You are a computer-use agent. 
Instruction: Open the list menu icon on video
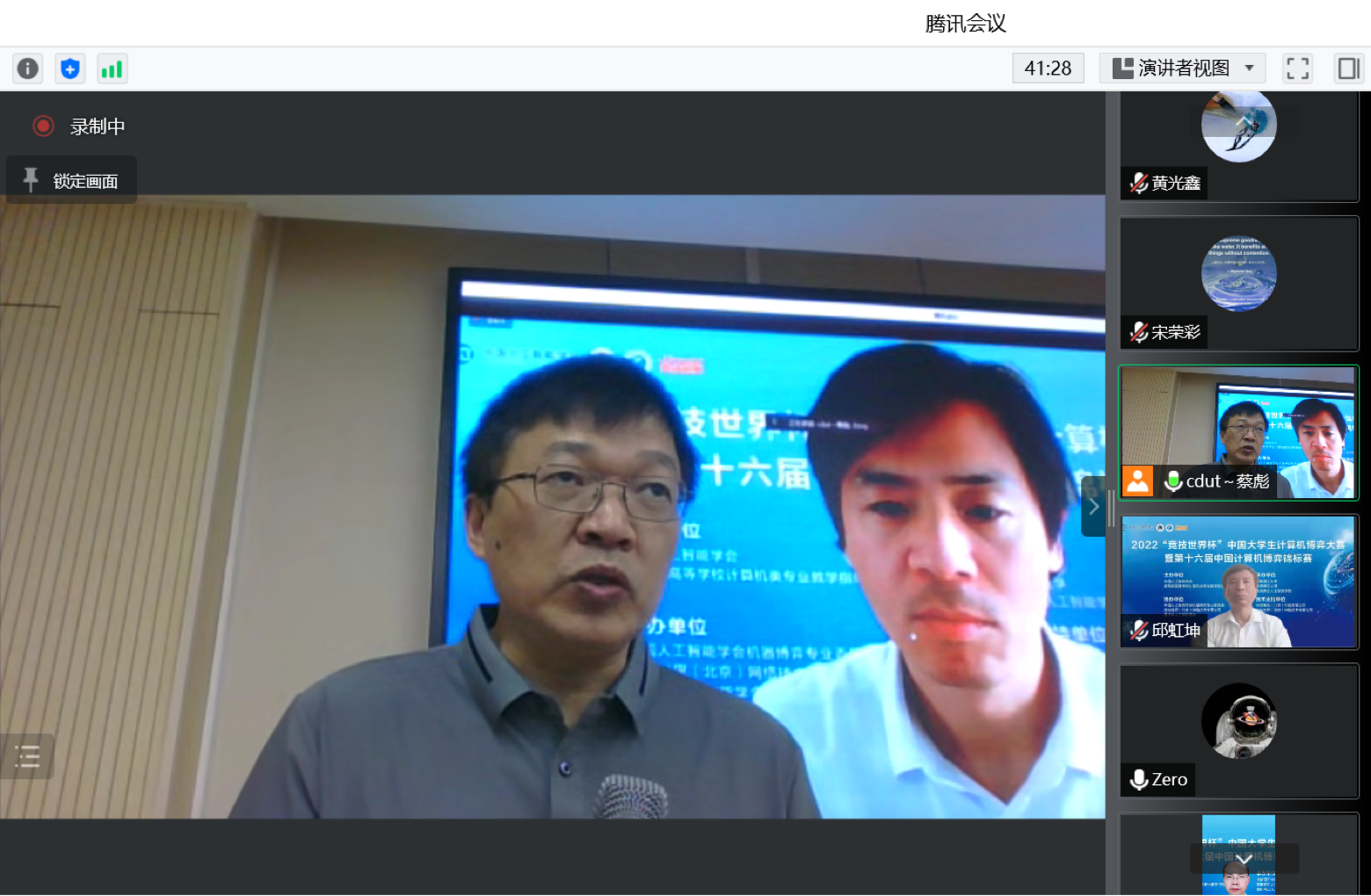[27, 756]
